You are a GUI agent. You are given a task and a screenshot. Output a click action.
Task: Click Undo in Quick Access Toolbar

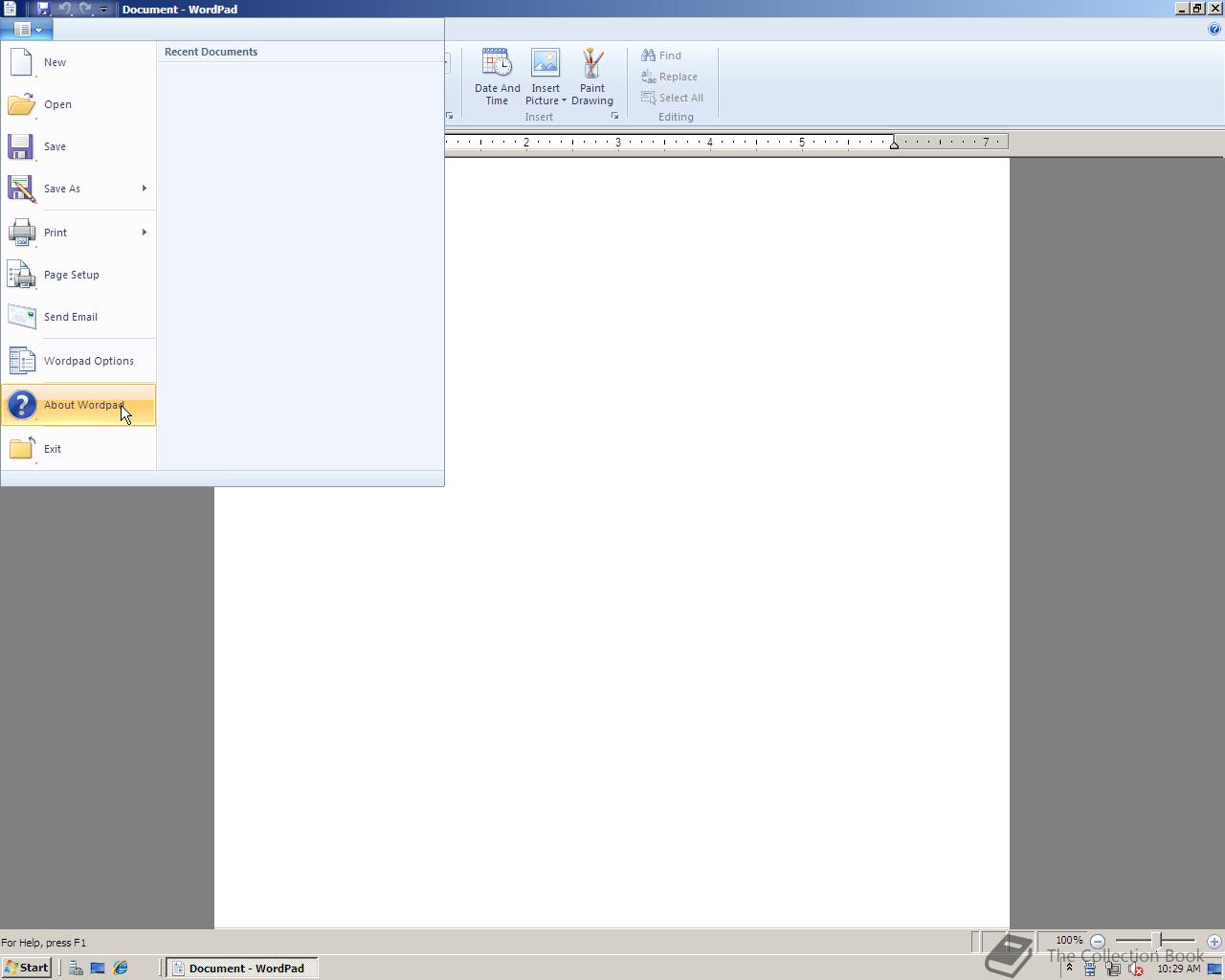[x=65, y=9]
